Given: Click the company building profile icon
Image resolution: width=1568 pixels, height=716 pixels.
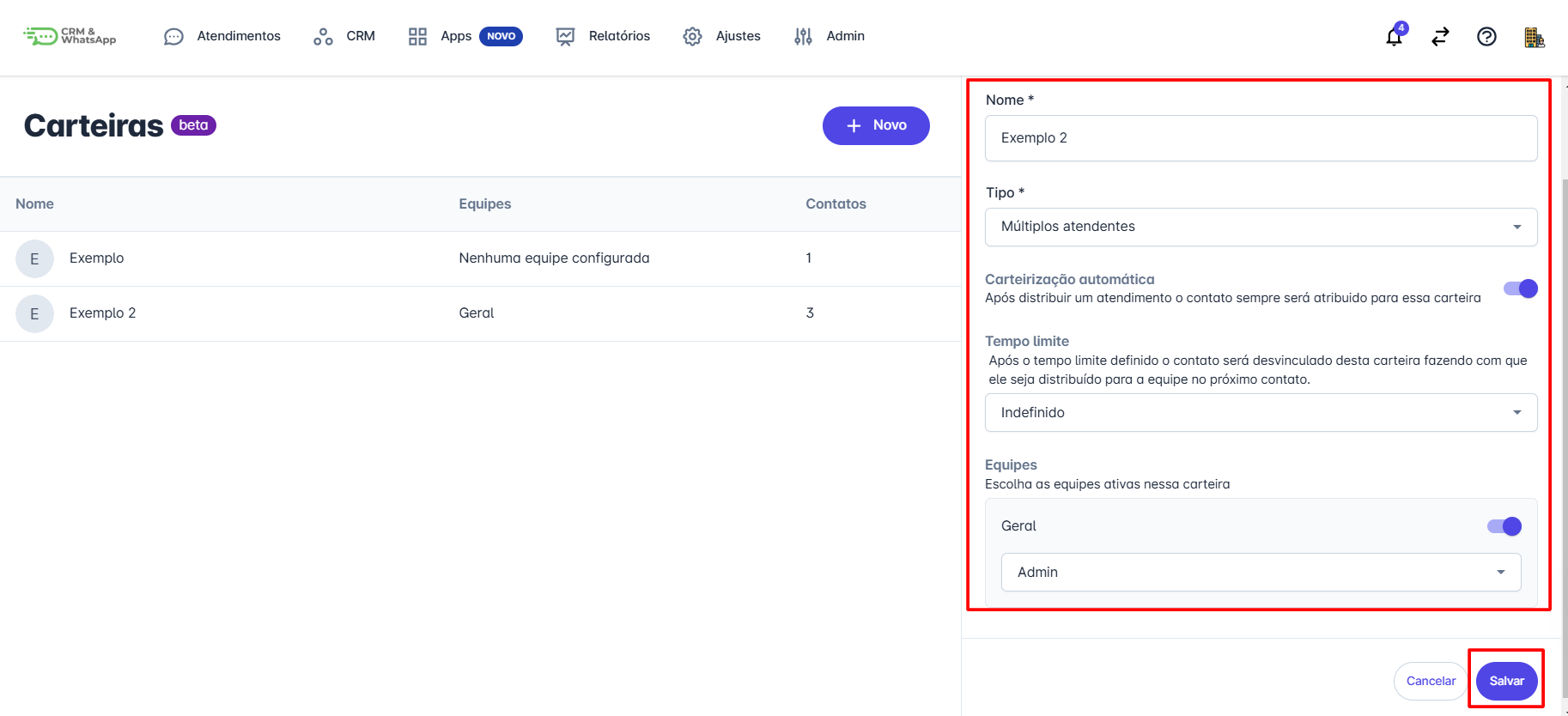Looking at the screenshot, I should click(1534, 37).
